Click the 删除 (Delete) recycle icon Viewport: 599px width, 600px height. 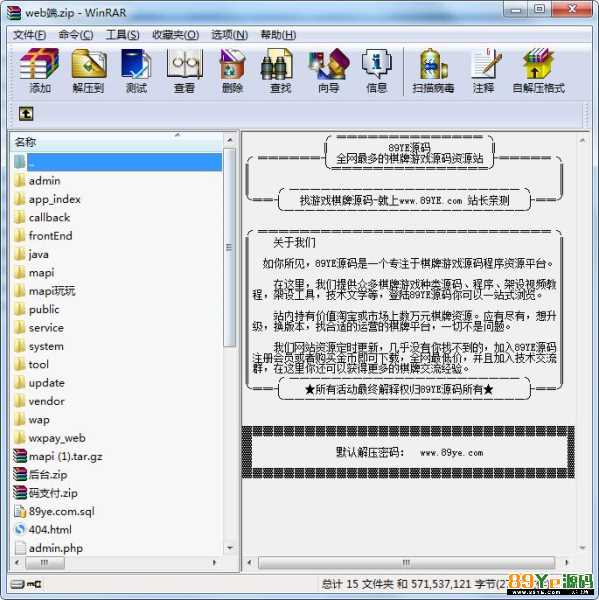pyautogui.click(x=232, y=71)
